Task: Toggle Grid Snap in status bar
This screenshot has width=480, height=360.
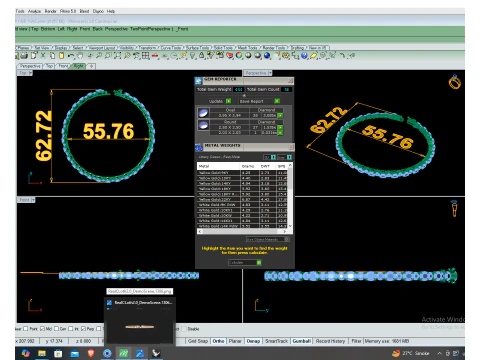Action: (198, 341)
